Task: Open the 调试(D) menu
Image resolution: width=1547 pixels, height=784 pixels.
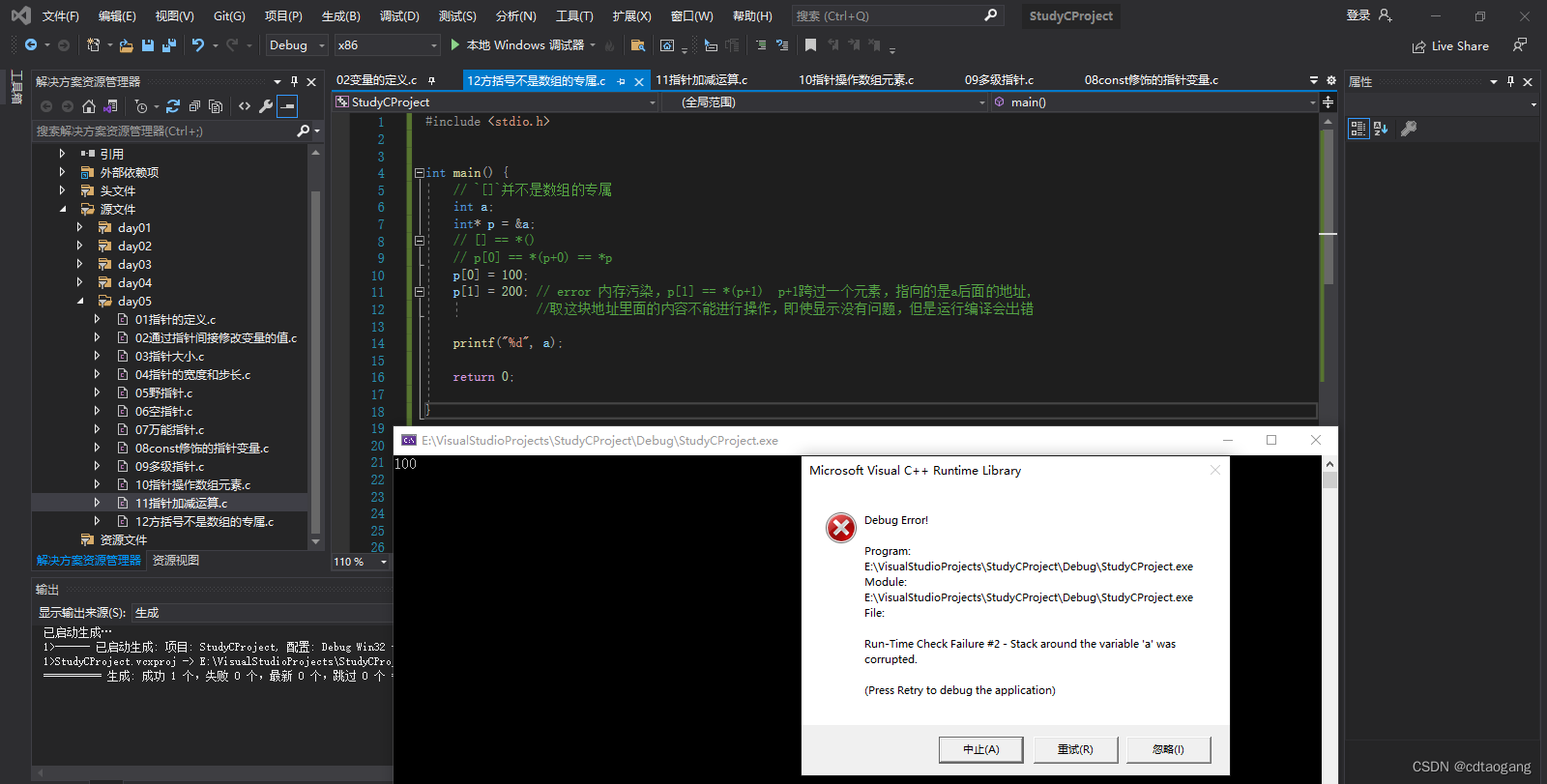Action: [399, 16]
